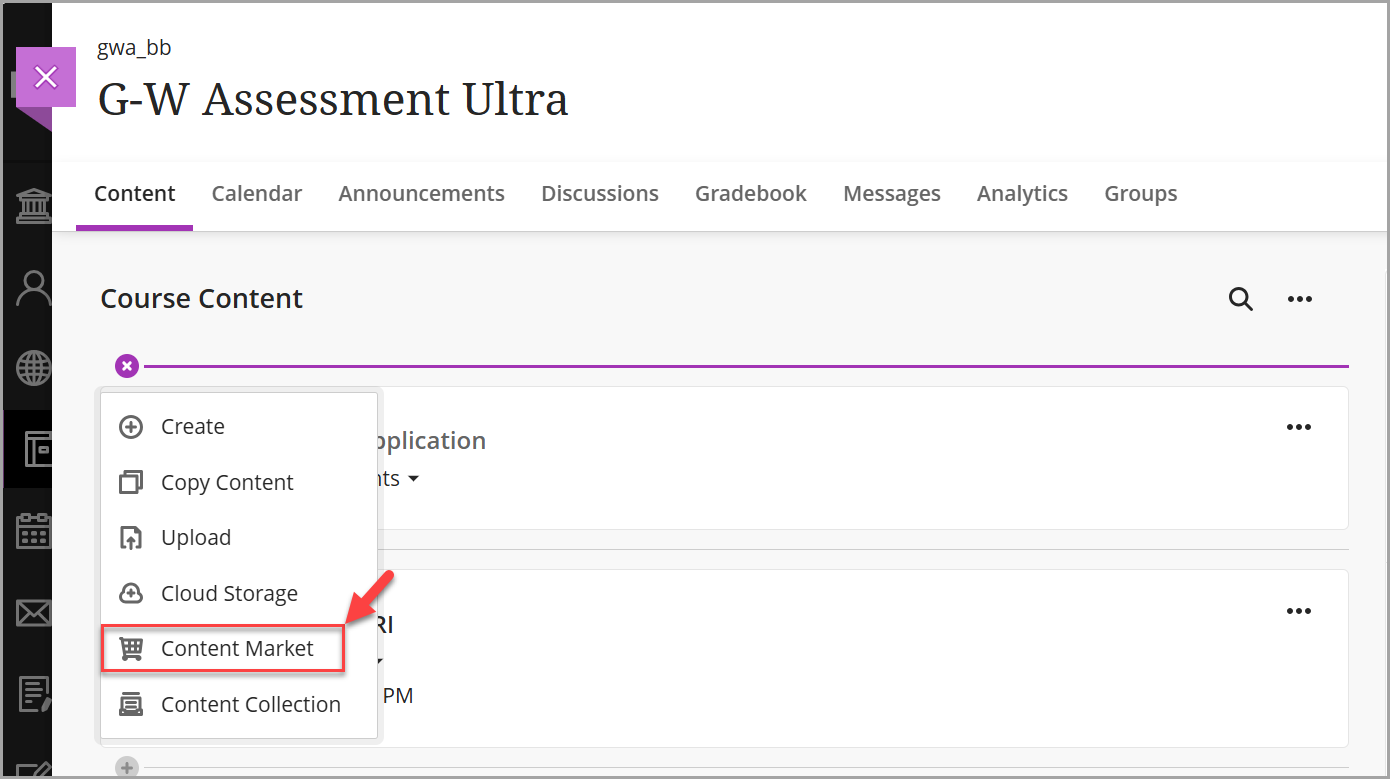Open three-dot options on the 'RI' card

[x=1298, y=611]
